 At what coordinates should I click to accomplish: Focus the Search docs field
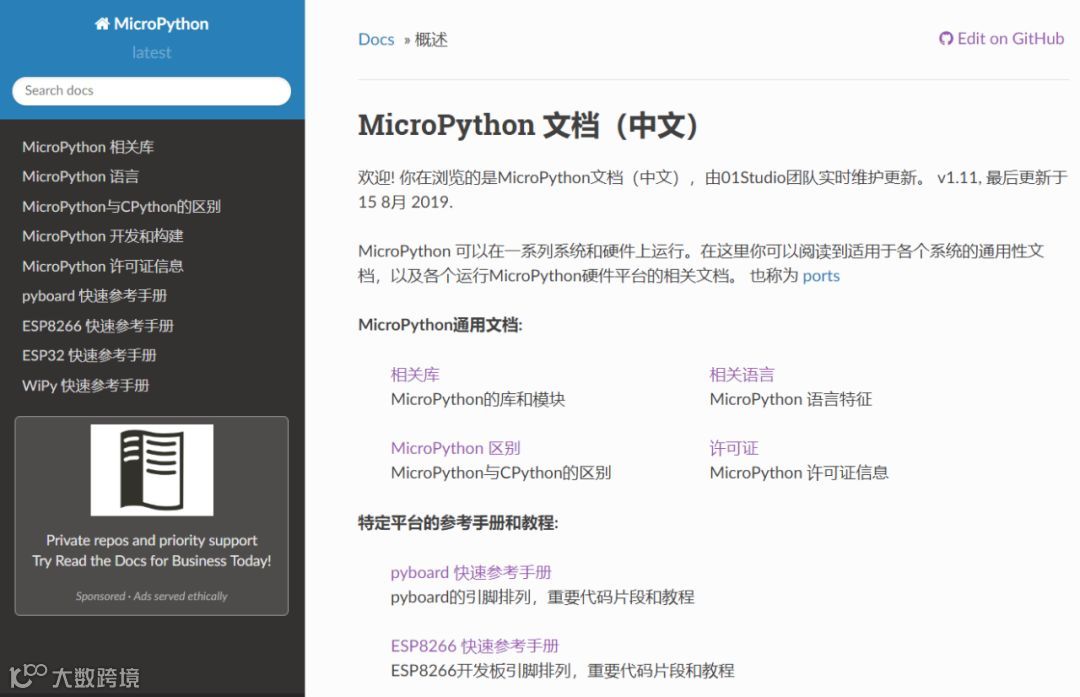[x=152, y=91]
